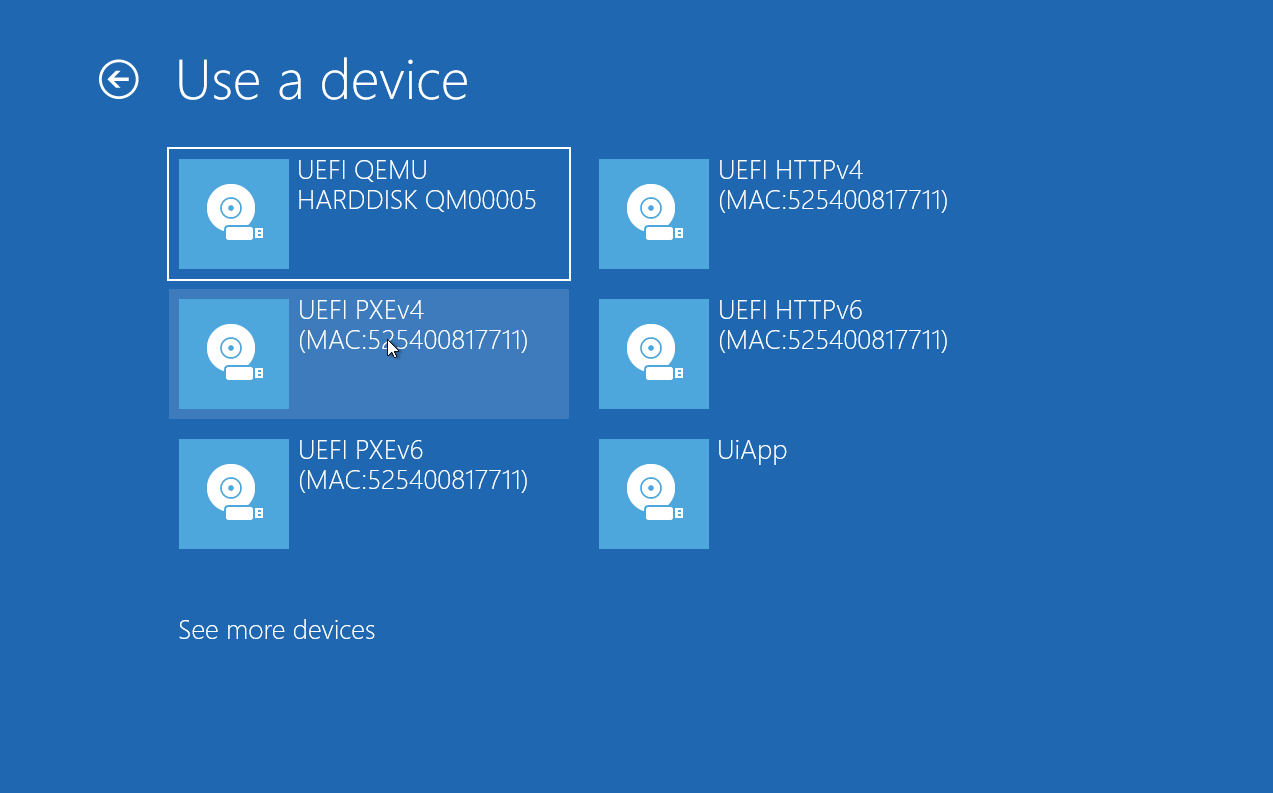Click the drive icon beside UiApp

coord(654,494)
